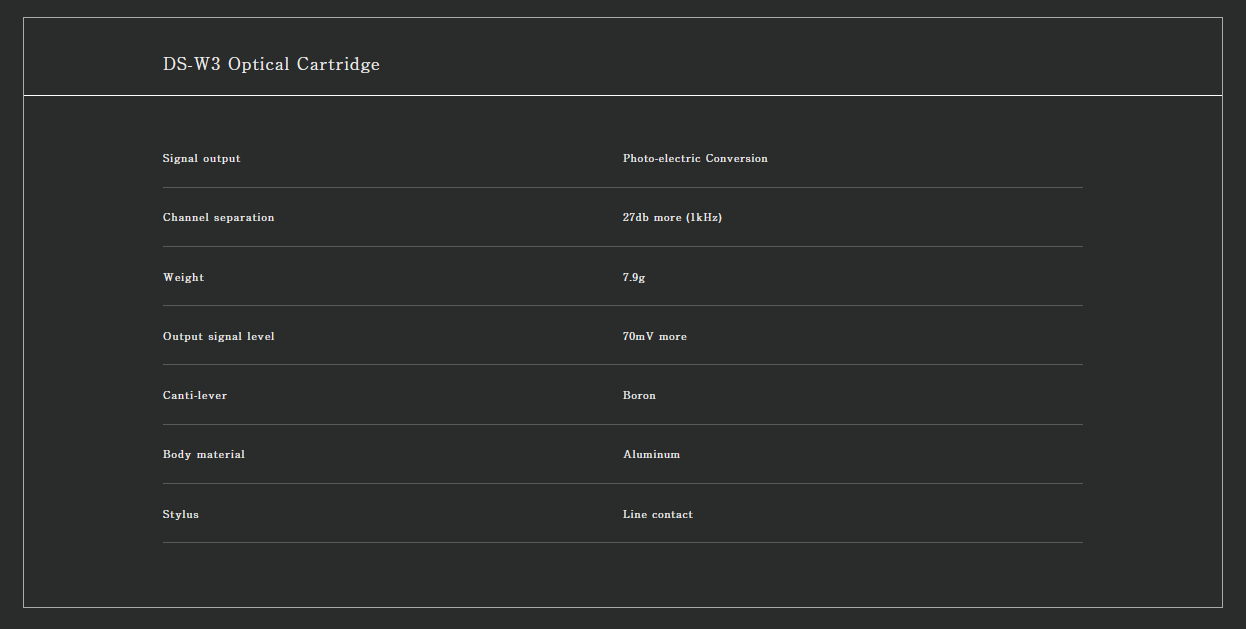Click the 27db more (1kHz) value
The width and height of the screenshot is (1246, 629).
pyautogui.click(x=672, y=218)
